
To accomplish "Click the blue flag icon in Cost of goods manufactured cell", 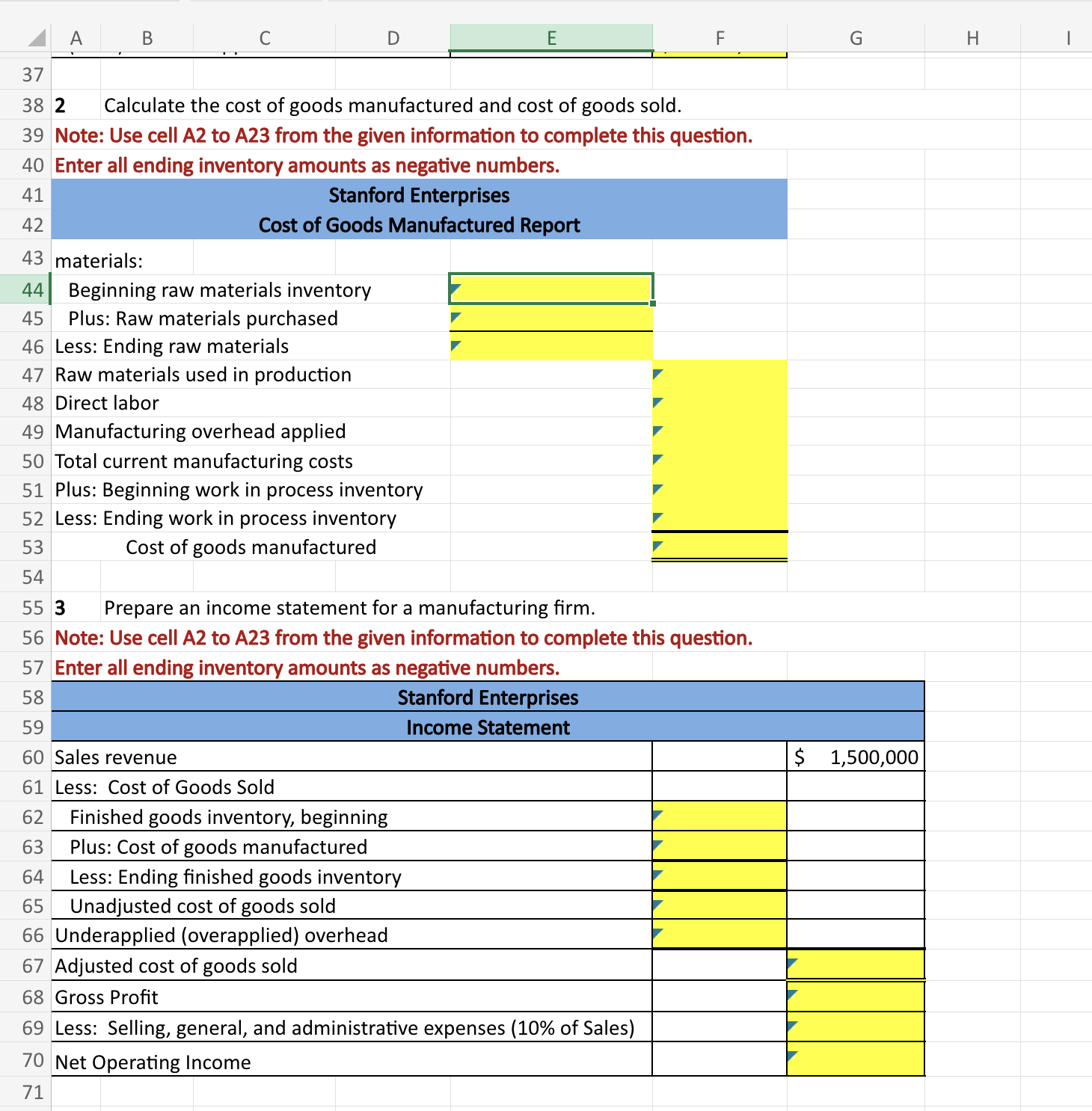I will [658, 545].
